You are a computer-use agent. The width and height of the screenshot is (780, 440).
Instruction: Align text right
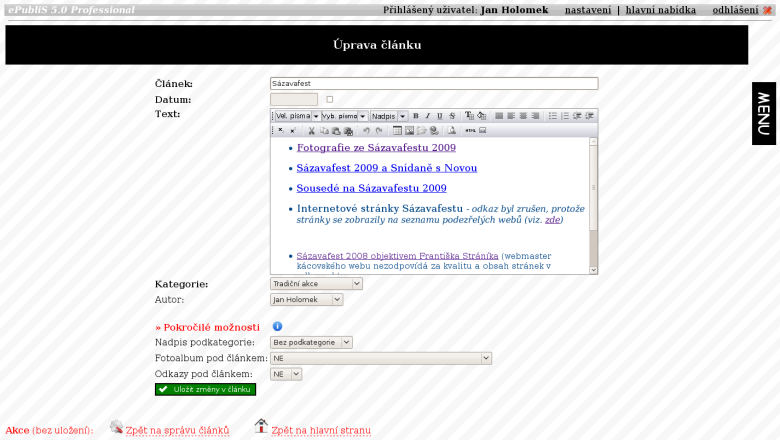pyautogui.click(x=535, y=116)
